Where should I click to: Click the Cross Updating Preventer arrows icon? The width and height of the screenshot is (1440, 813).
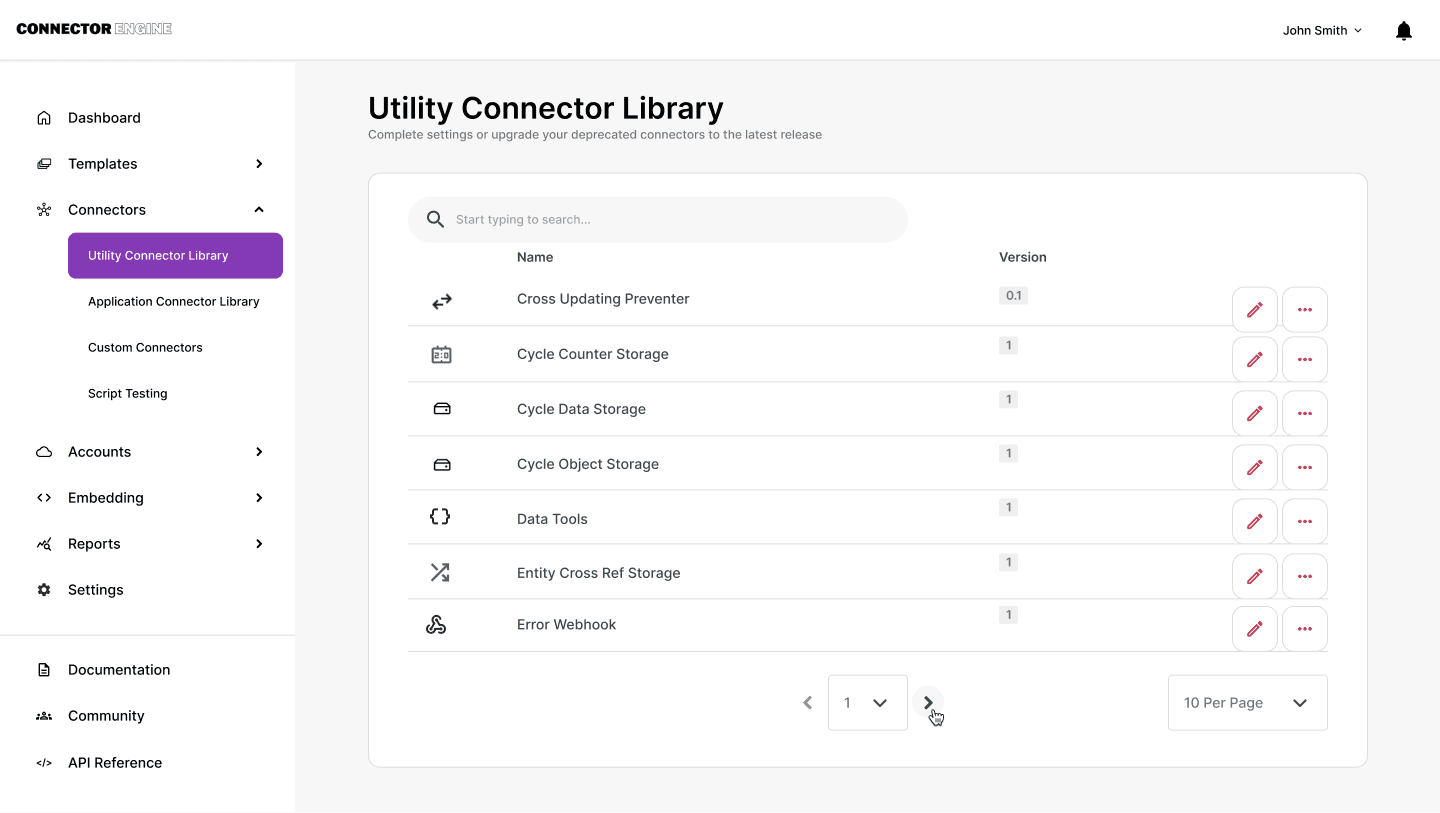pos(441,300)
